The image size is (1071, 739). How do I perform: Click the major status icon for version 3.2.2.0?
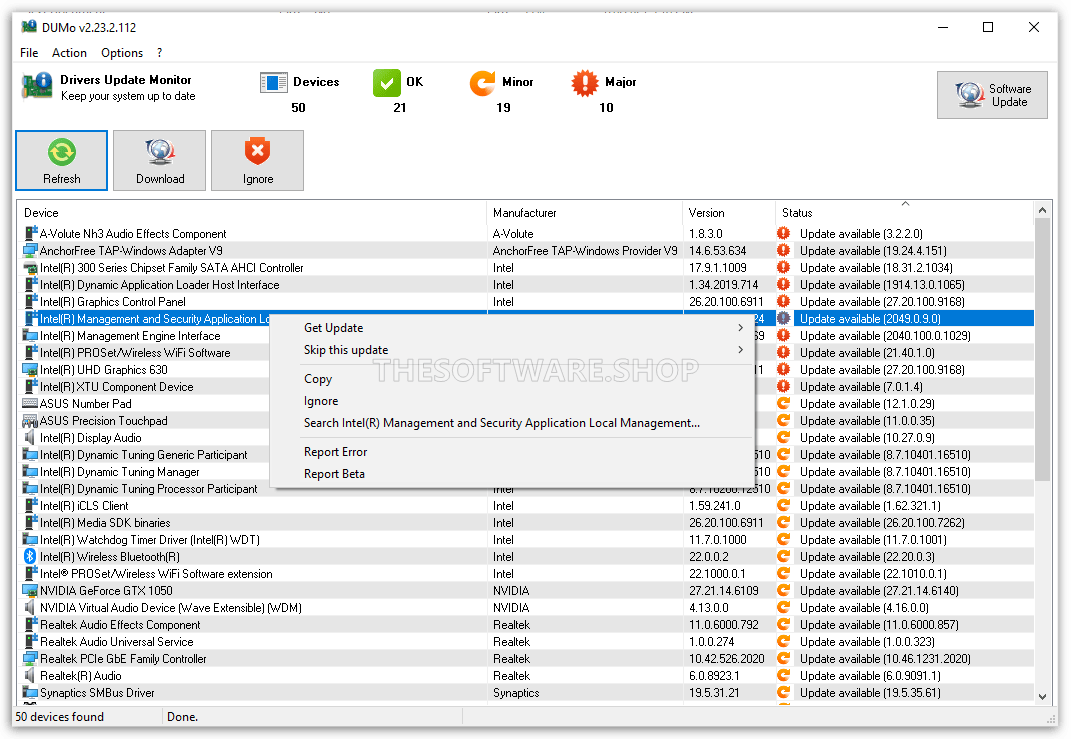click(x=783, y=233)
